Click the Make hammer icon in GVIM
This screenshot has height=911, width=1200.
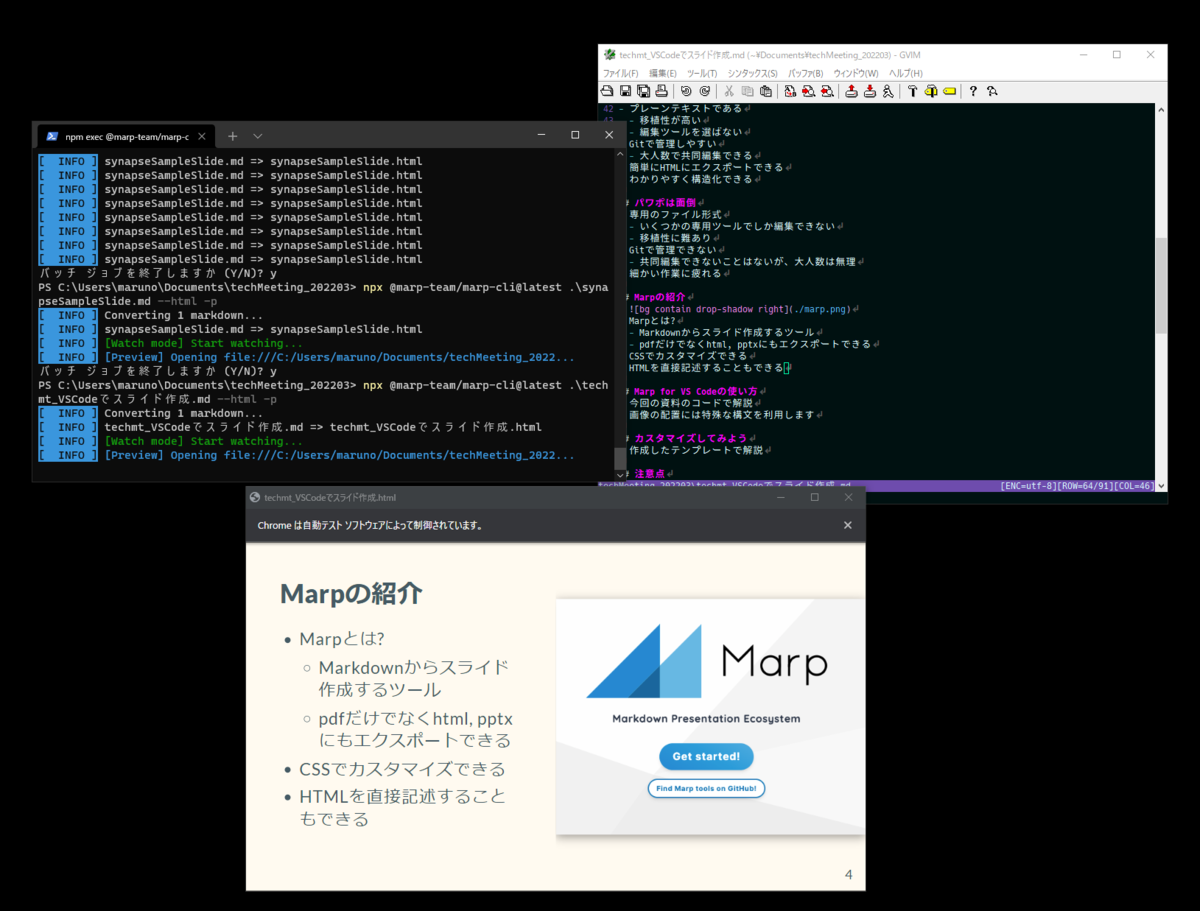(x=912, y=91)
